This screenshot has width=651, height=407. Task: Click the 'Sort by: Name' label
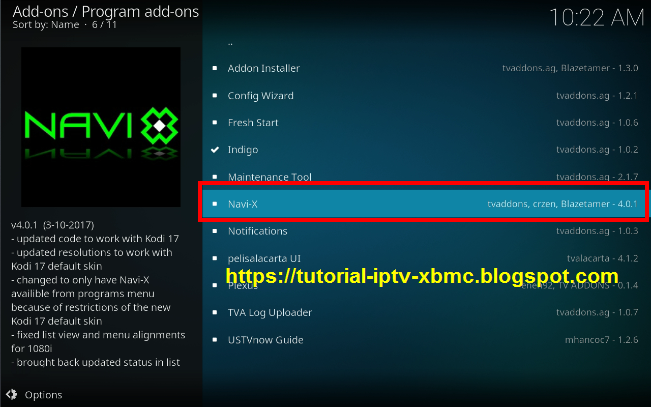point(46,25)
